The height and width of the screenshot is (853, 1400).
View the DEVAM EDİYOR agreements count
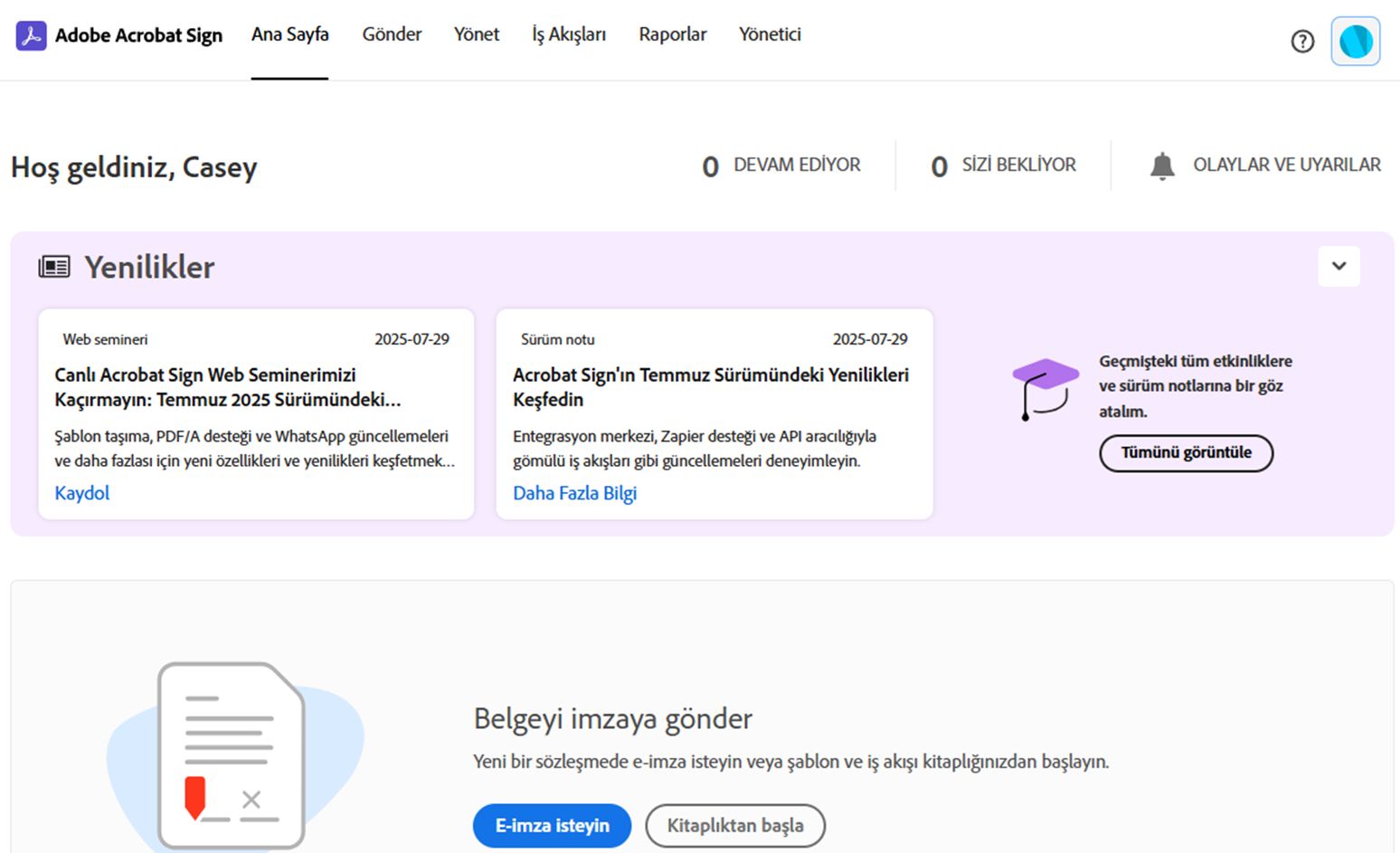(x=781, y=166)
